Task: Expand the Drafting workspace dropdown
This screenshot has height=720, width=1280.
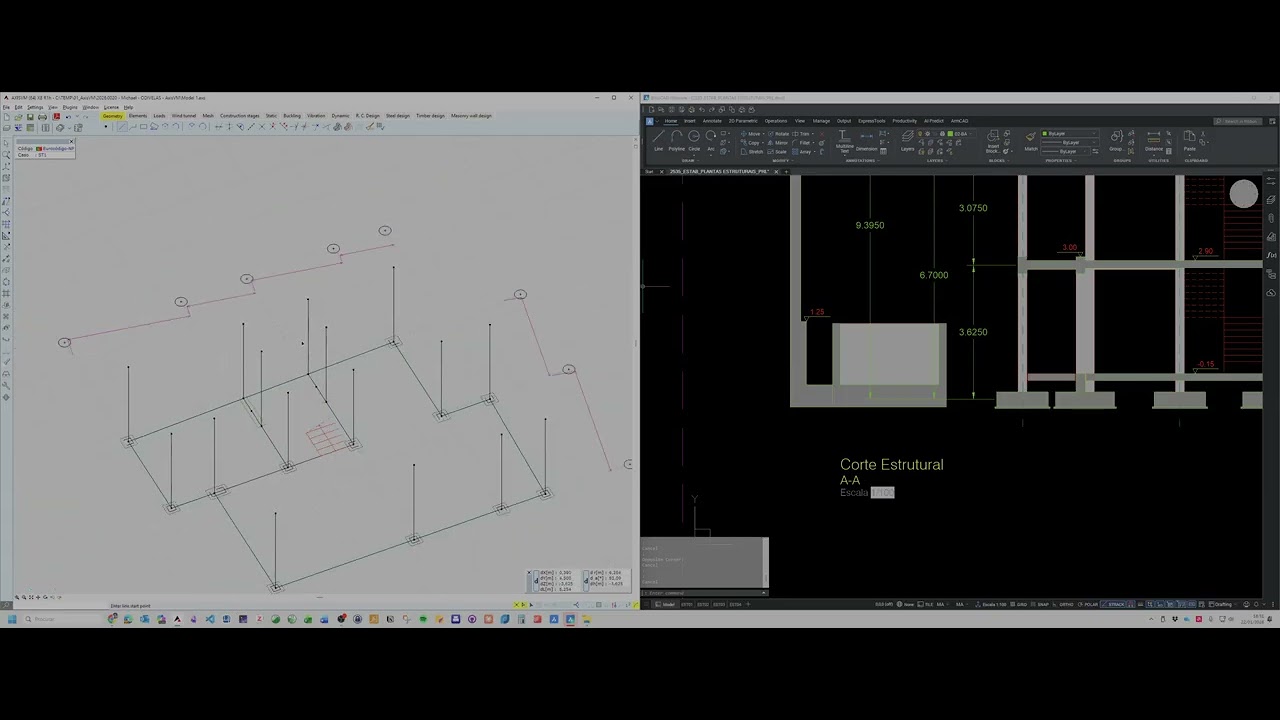Action: [x=1222, y=604]
